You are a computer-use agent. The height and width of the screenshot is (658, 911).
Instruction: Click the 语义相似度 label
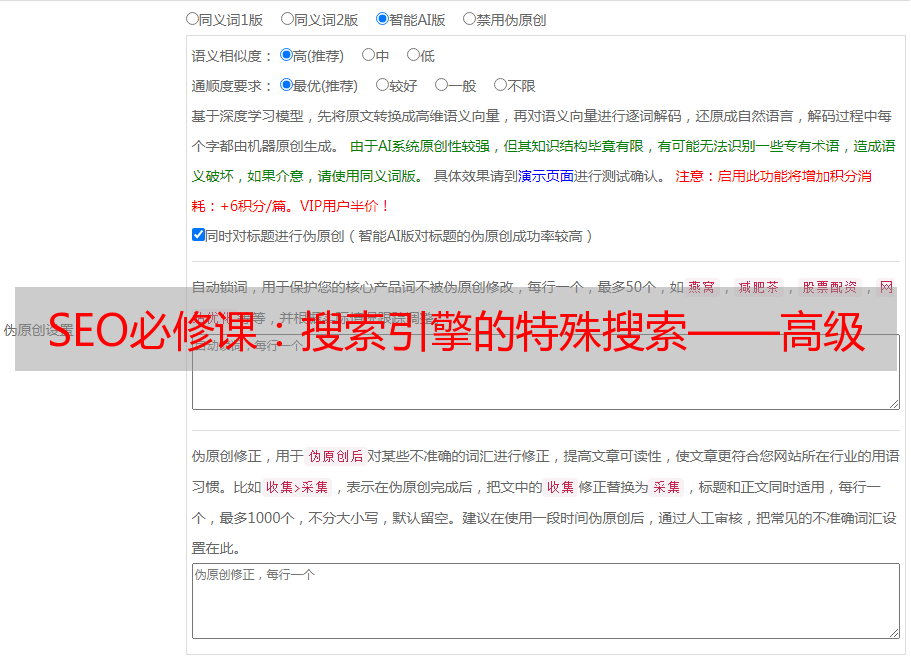(232, 56)
